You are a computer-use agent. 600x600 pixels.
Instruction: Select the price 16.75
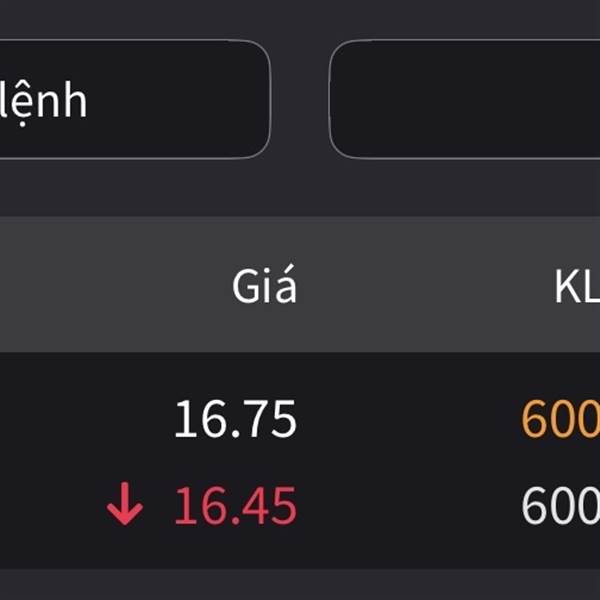tap(235, 420)
